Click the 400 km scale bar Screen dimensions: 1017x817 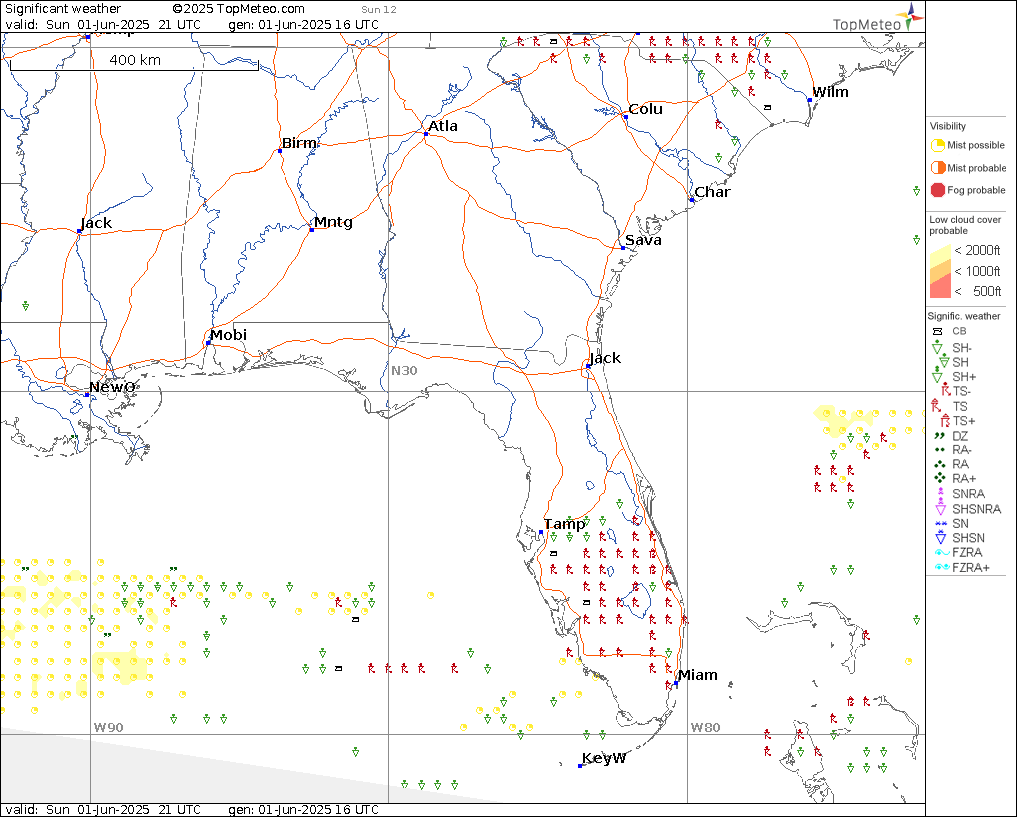click(x=135, y=62)
